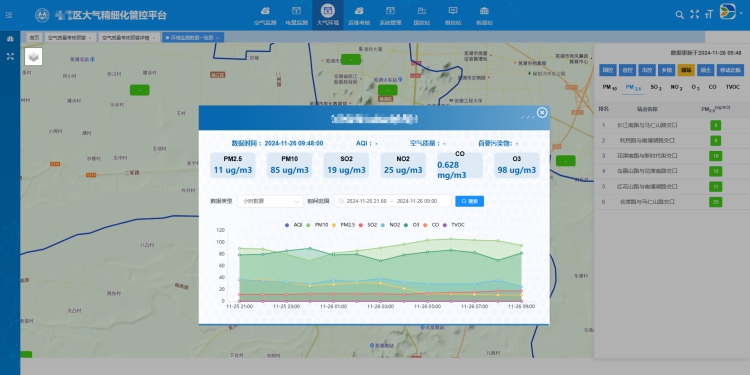Open 系统管理 module in top navigation

[x=390, y=16]
